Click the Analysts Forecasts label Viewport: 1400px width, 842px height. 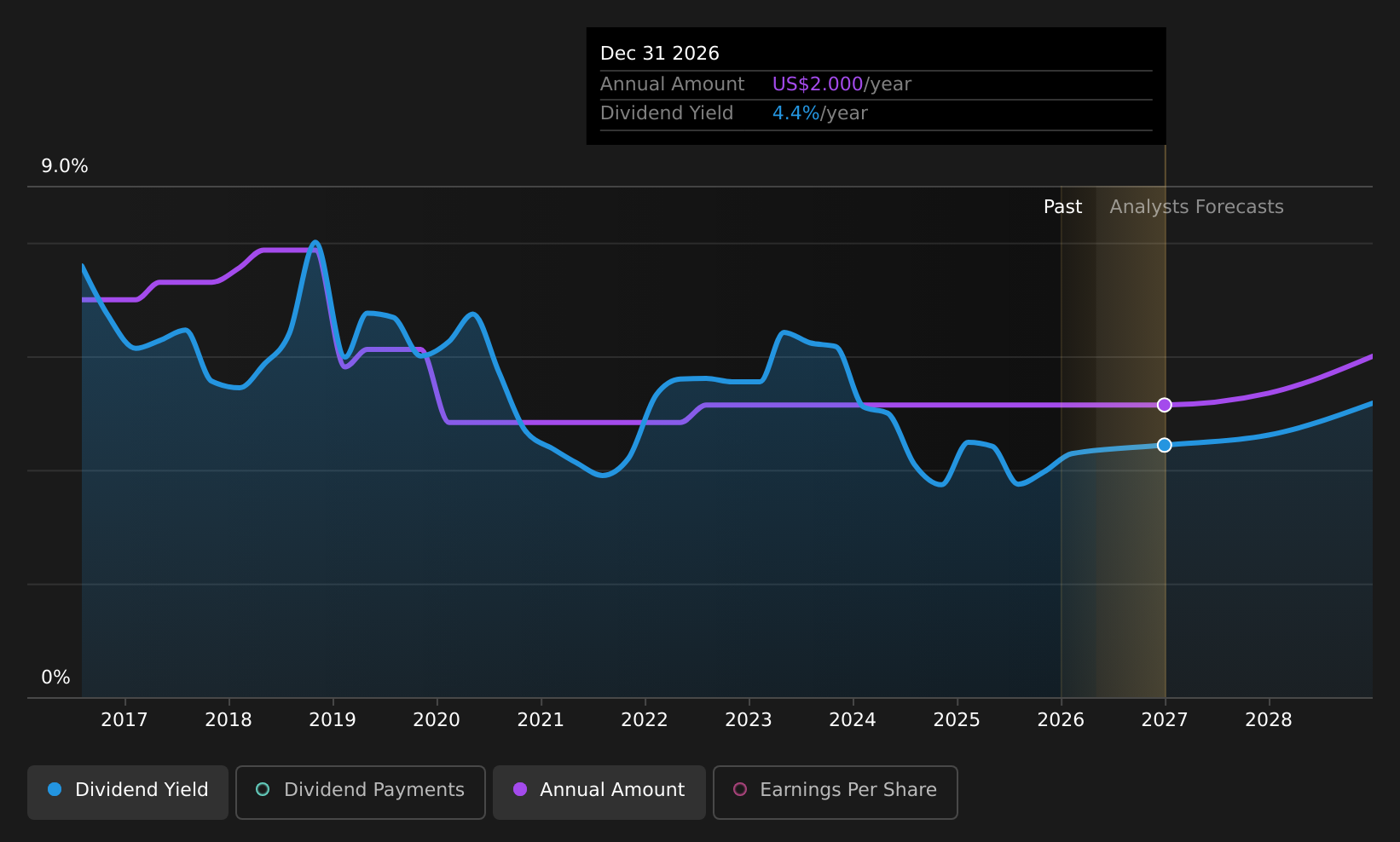point(1196,207)
